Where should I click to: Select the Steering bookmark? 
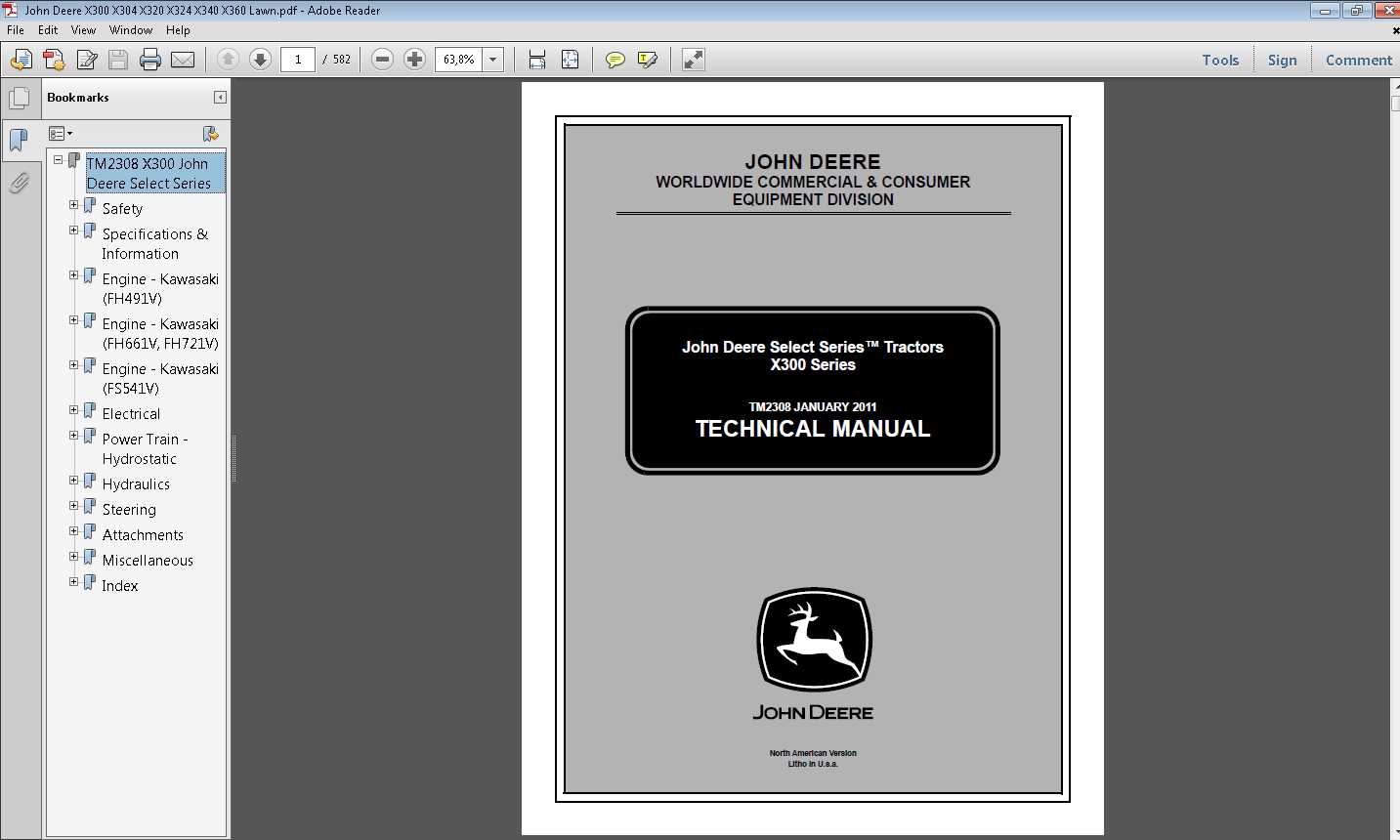[129, 509]
